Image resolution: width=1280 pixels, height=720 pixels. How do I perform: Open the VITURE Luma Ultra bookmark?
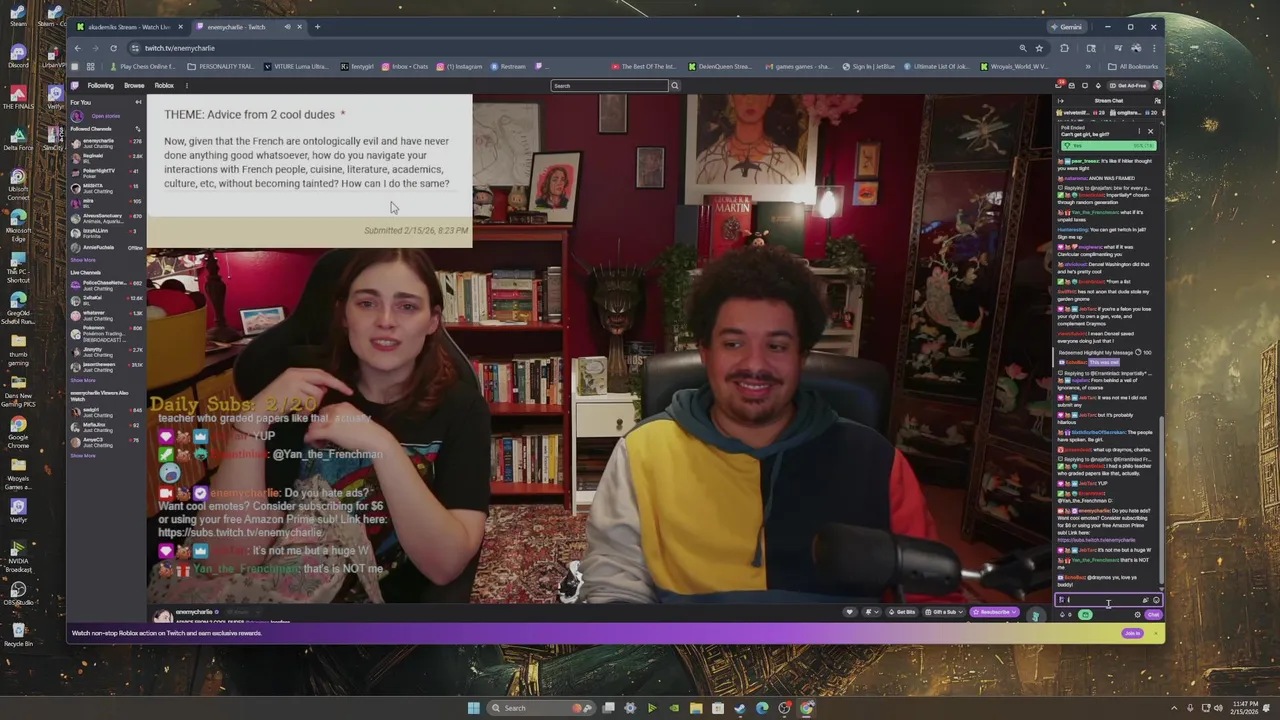[x=296, y=67]
